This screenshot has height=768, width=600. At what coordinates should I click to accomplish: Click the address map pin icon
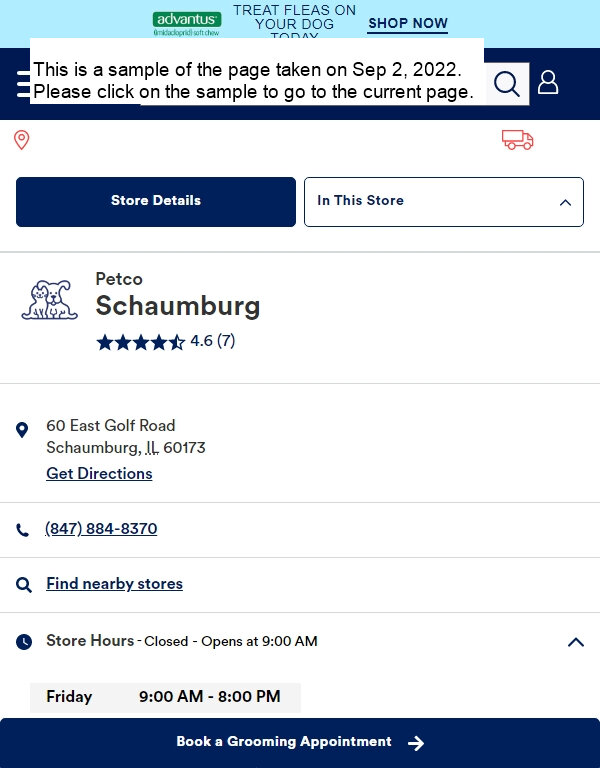(22, 430)
